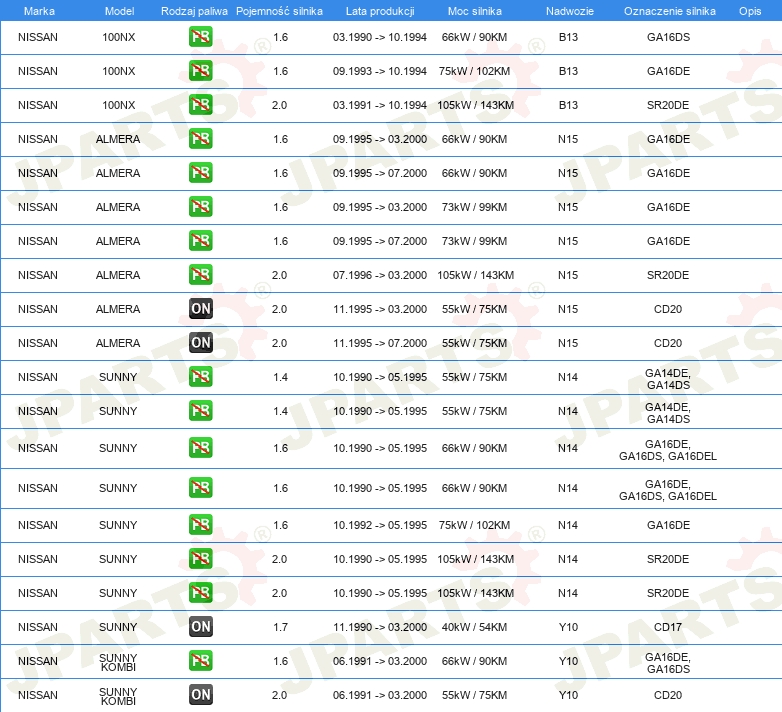Click petrol PB icon in 100NX GA16DS row
The image size is (782, 712).
tap(200, 37)
